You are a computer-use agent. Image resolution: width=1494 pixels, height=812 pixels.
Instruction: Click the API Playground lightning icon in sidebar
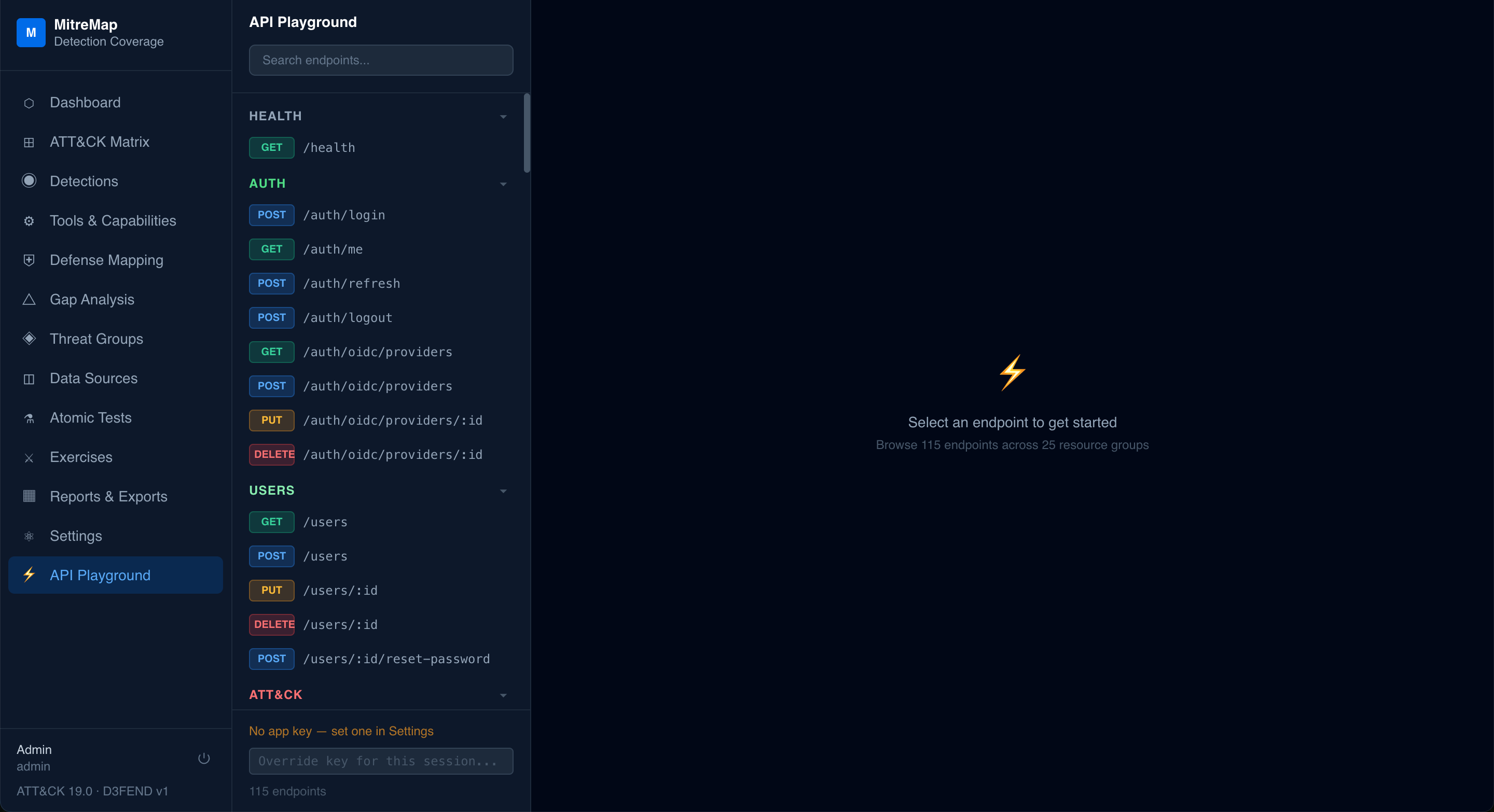pos(29,575)
